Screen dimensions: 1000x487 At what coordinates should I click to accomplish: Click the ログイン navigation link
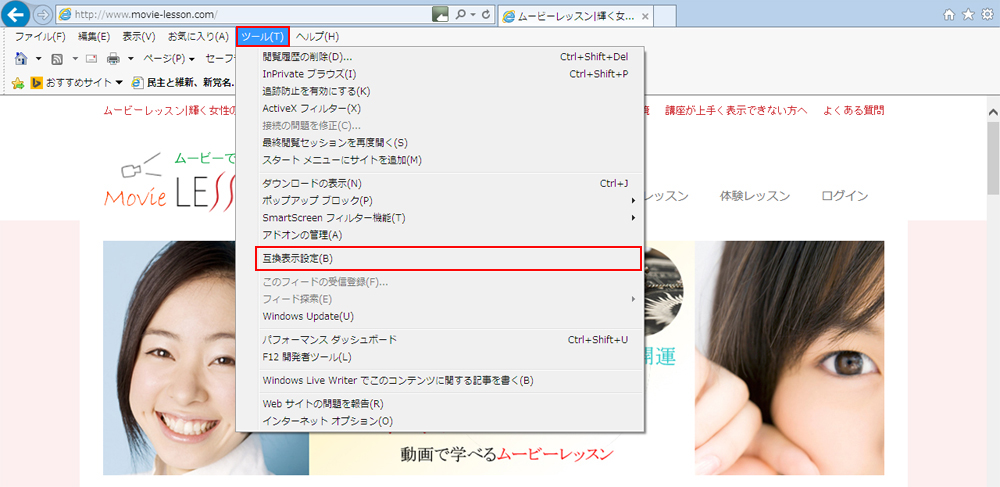pyautogui.click(x=845, y=196)
